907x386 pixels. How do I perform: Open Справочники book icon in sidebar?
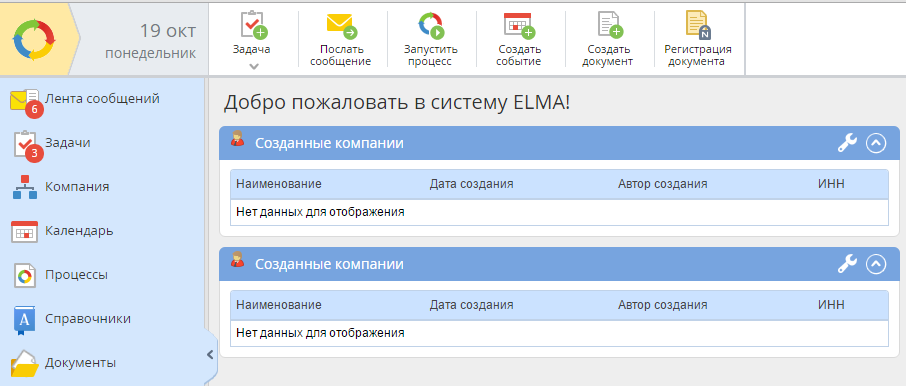coord(24,320)
